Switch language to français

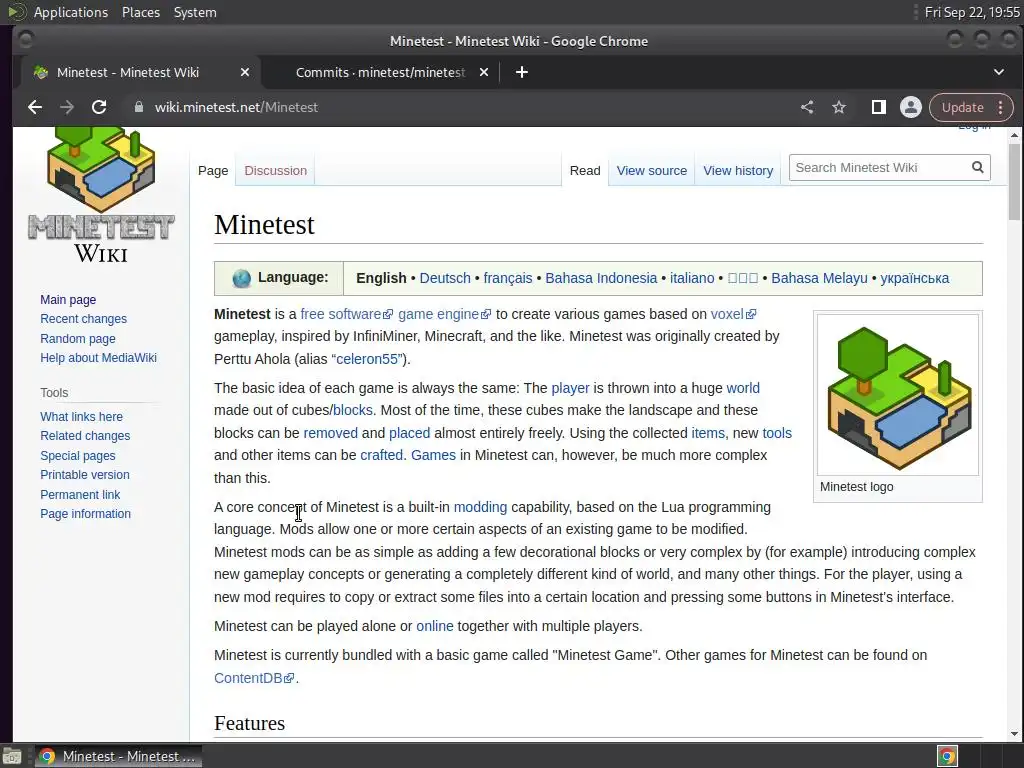coord(507,278)
